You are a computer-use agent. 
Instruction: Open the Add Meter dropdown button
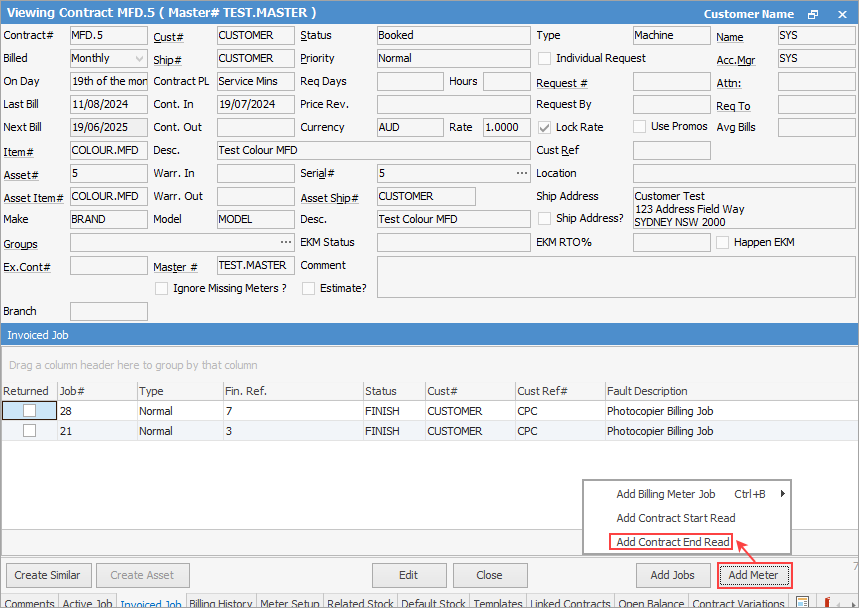point(754,575)
